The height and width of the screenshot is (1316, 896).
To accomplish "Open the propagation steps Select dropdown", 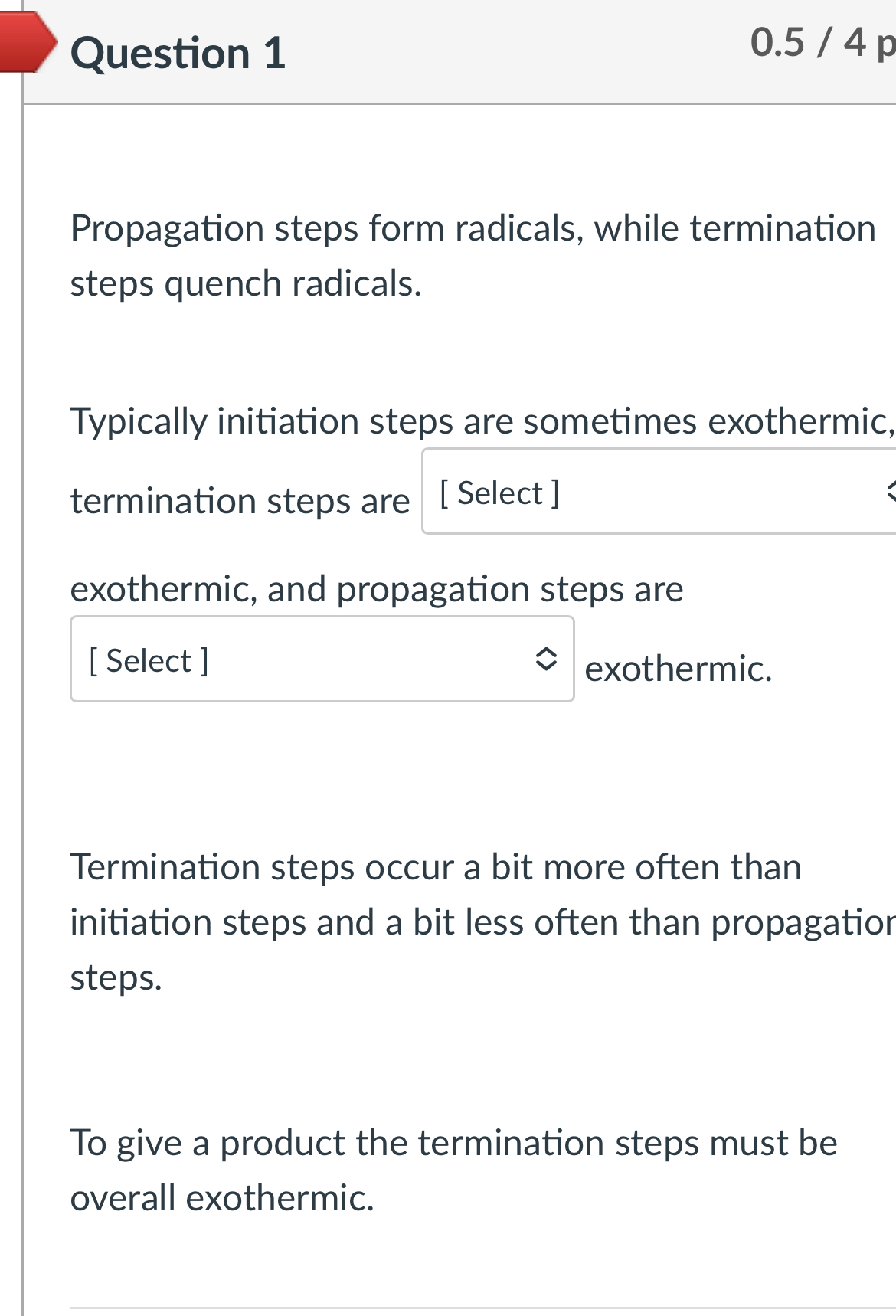I will point(322,659).
